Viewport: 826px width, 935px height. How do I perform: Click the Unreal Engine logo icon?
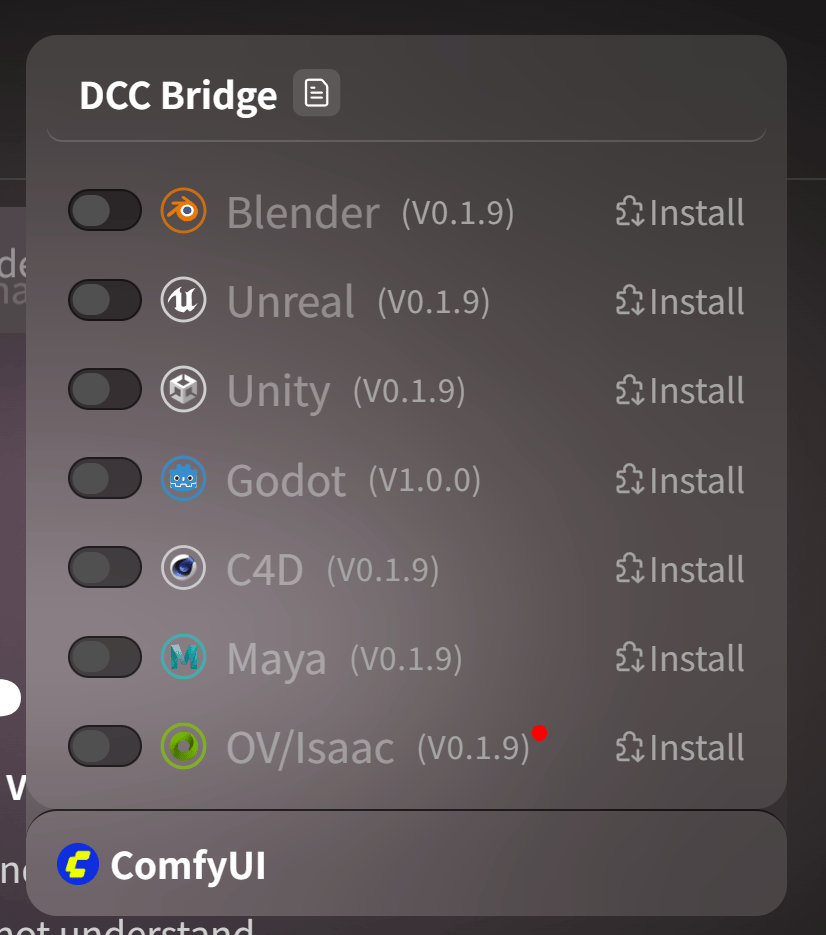(x=184, y=300)
